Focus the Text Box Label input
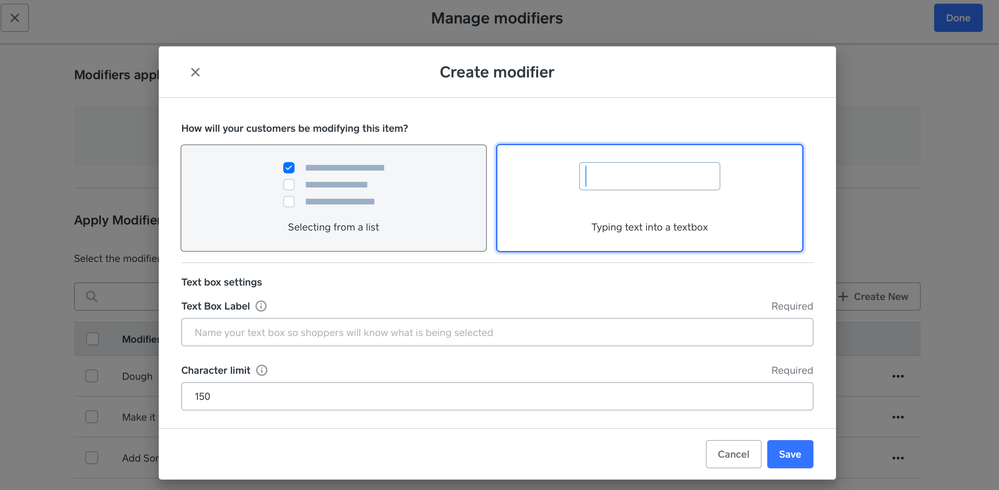This screenshot has width=999, height=490. point(496,332)
